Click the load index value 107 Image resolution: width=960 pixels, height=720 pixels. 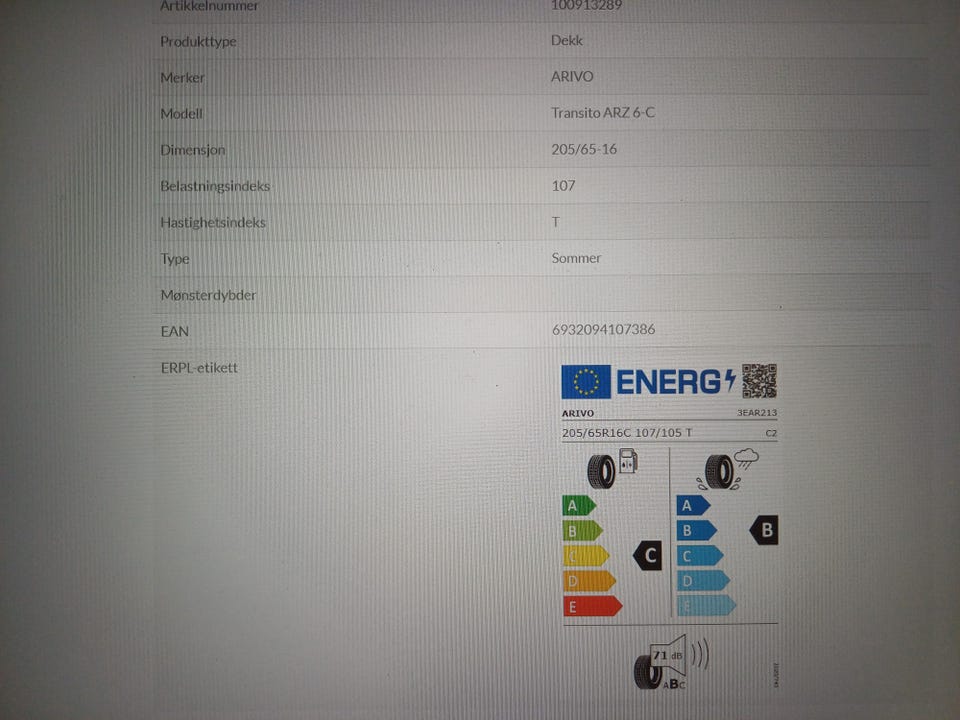click(x=563, y=186)
